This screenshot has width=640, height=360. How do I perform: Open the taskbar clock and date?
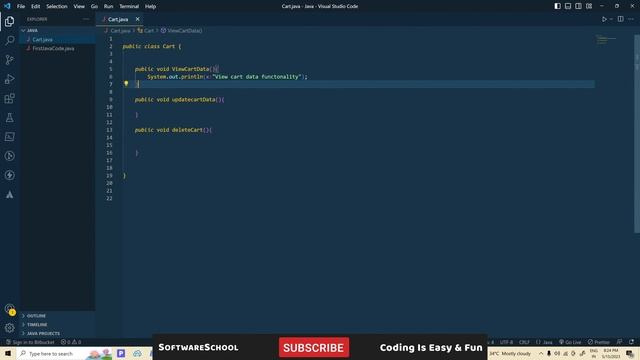[611, 353]
